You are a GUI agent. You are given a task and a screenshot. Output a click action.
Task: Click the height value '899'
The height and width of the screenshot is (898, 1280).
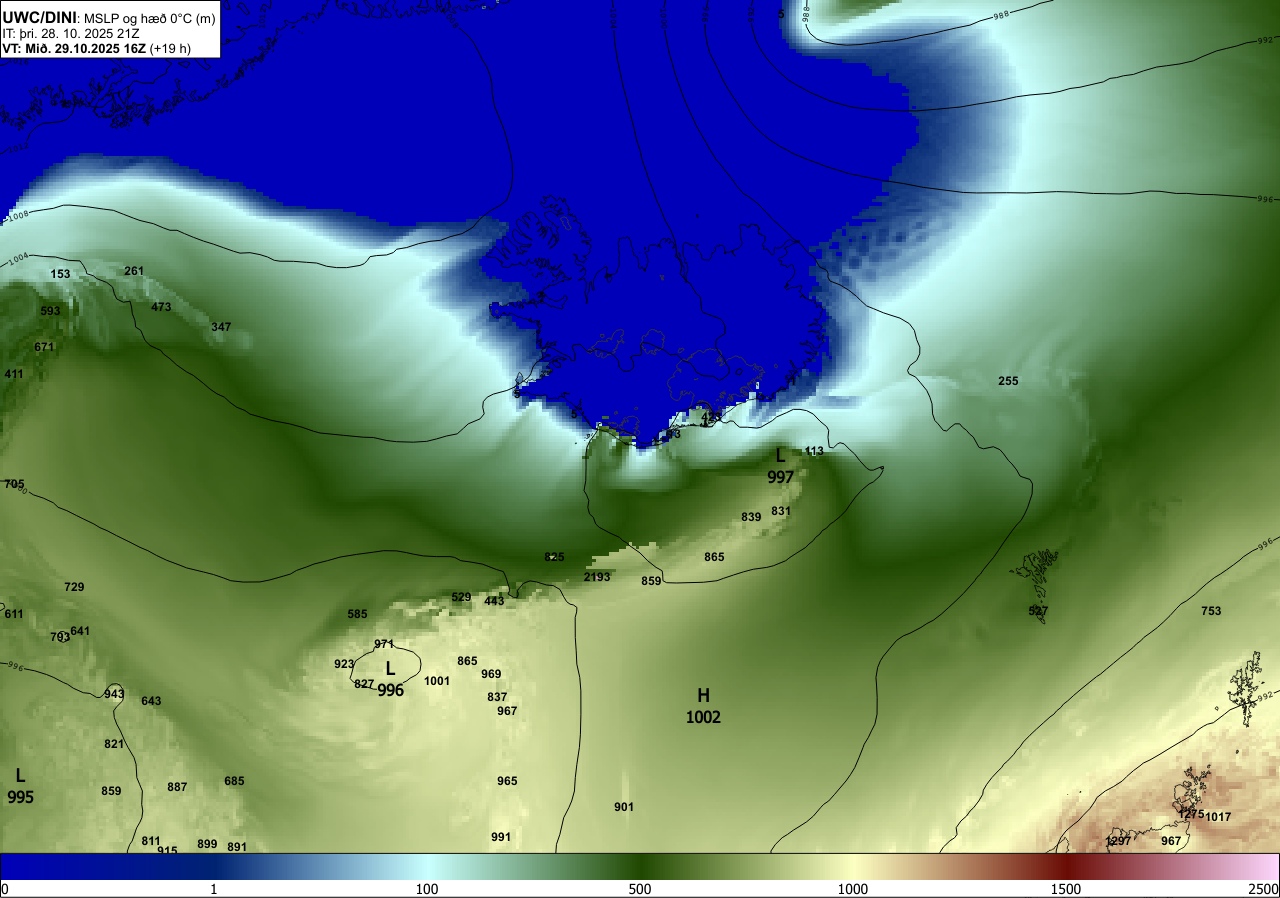point(207,844)
